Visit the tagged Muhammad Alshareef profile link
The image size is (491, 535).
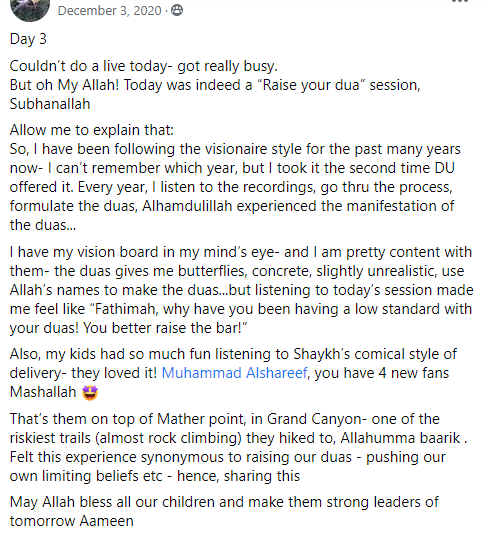click(x=234, y=373)
